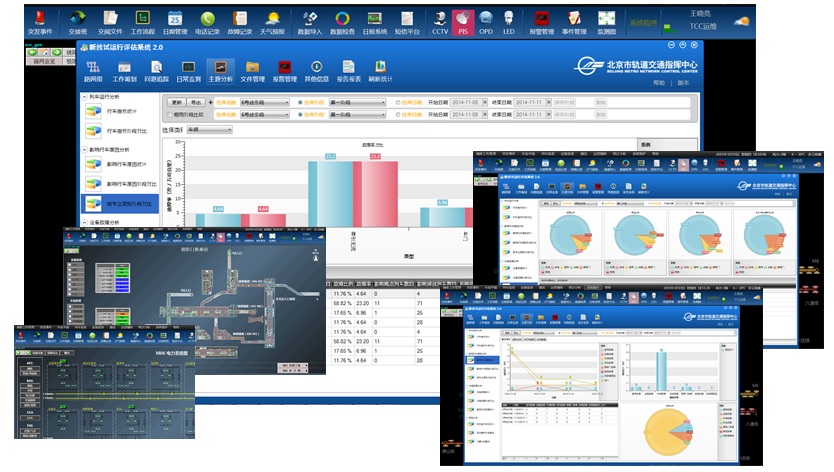834x472 pixels.
Task: Click the 更新 button
Action: coord(176,102)
